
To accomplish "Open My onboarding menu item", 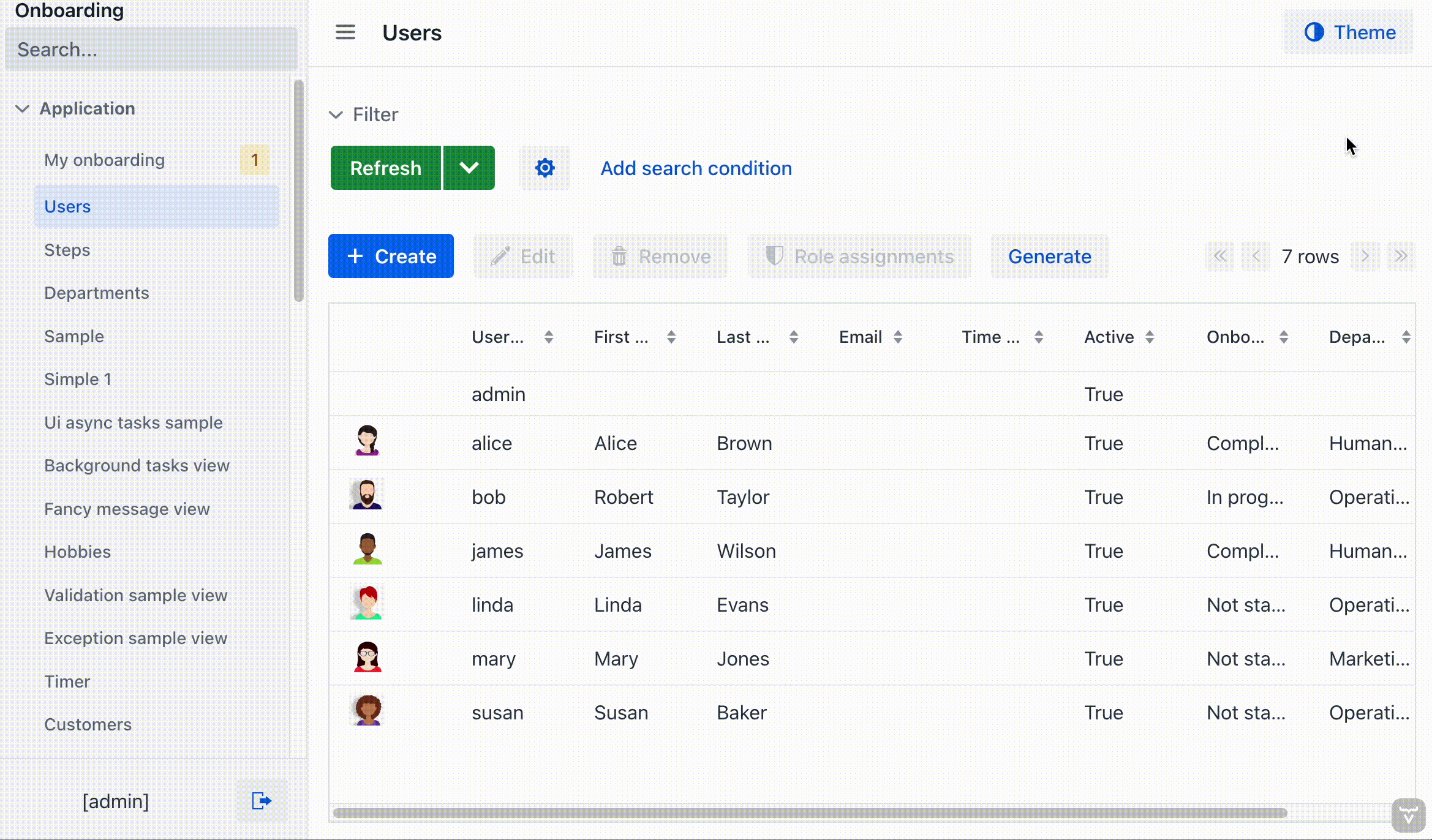I will tap(105, 160).
